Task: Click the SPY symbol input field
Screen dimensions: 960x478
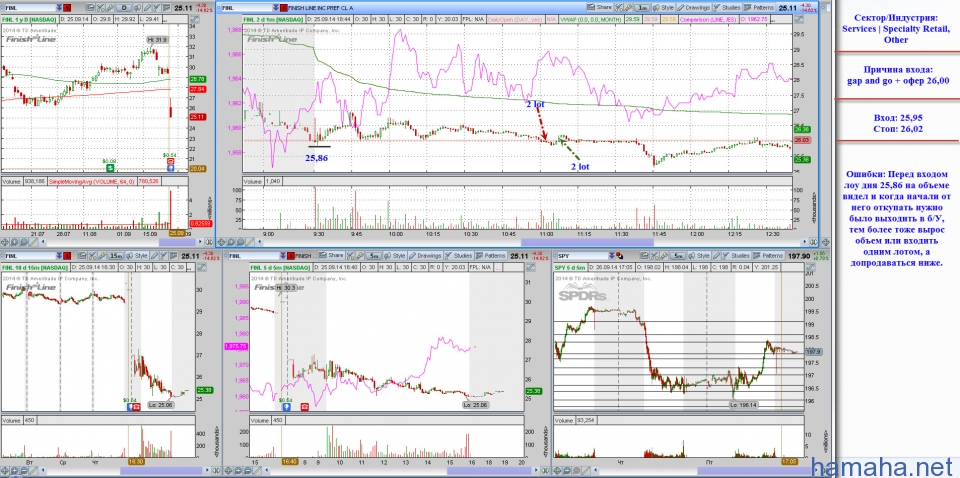Action: coord(582,256)
